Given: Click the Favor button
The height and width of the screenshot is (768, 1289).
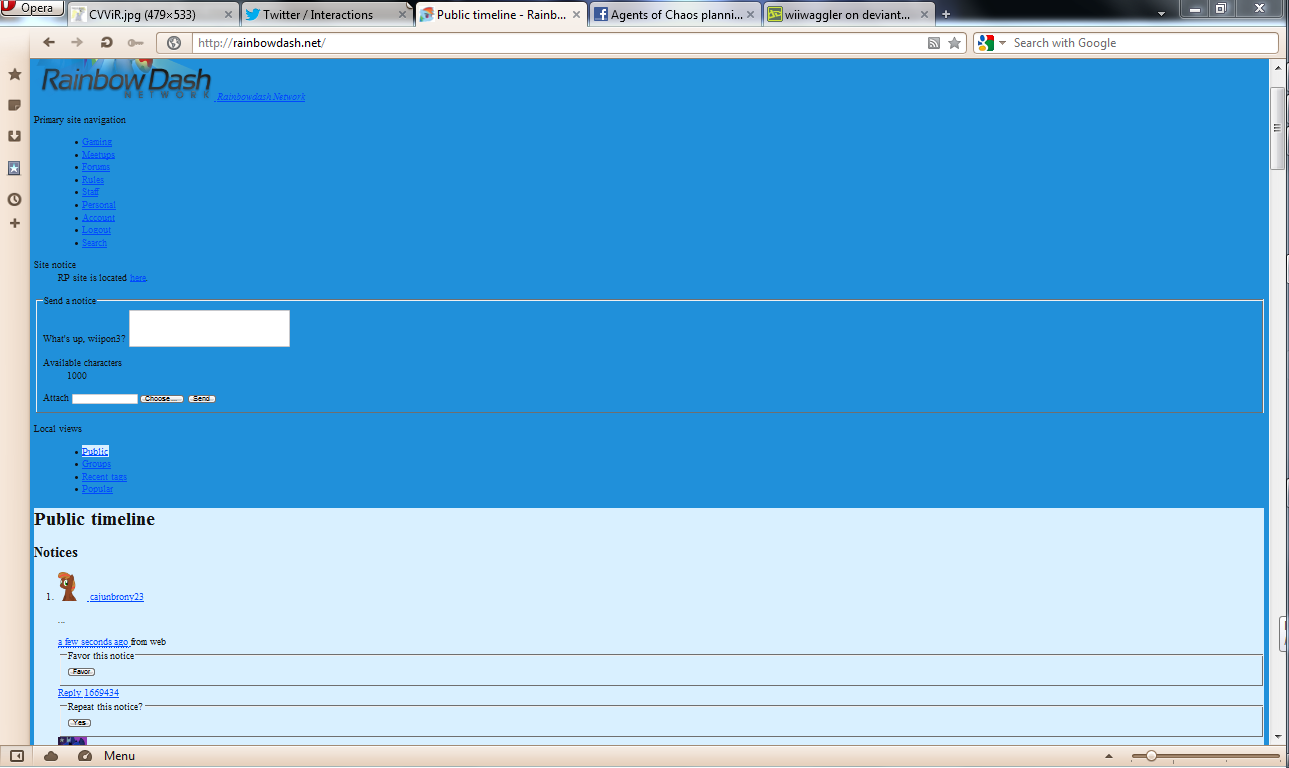Looking at the screenshot, I should (81, 672).
